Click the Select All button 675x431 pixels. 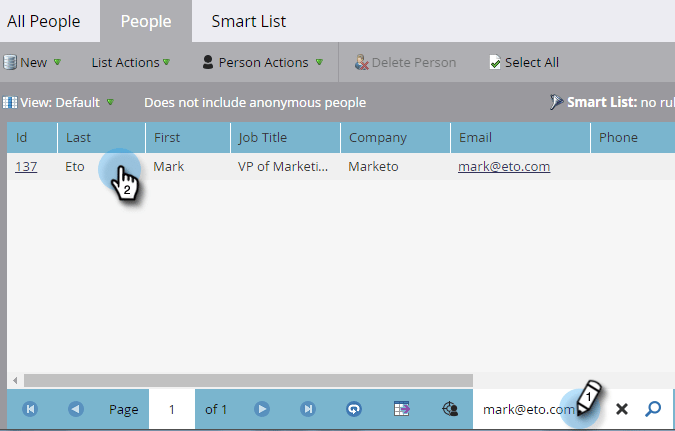coord(524,62)
